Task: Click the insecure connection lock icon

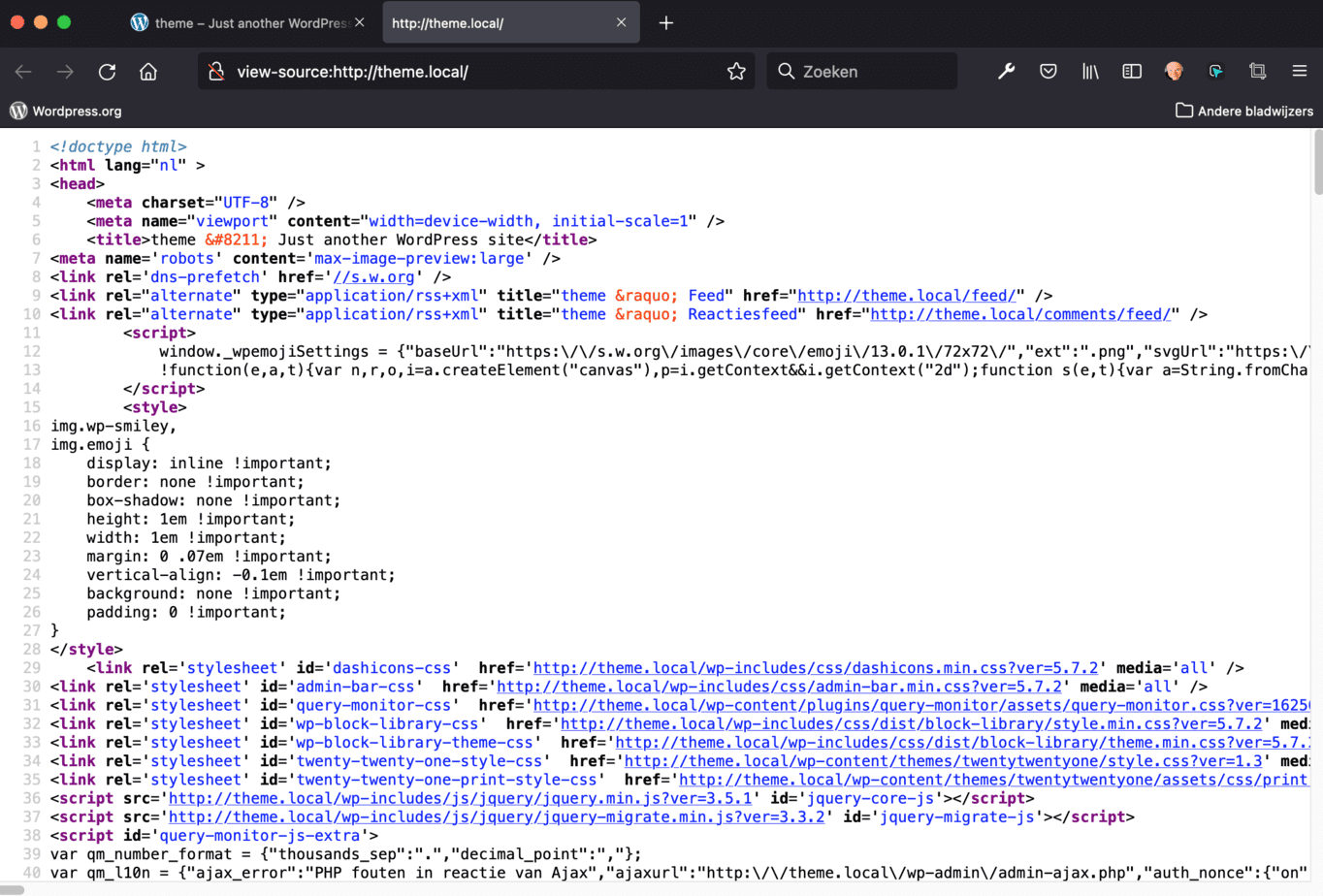Action: (217, 72)
